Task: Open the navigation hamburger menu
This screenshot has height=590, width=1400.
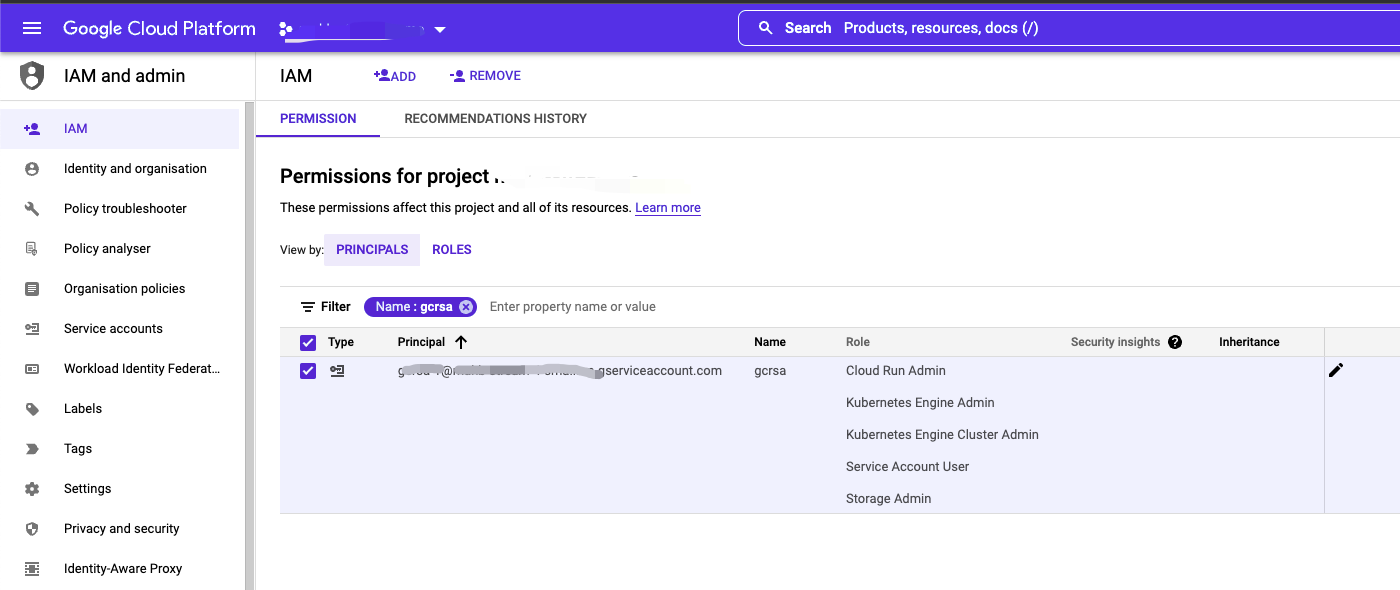Action: (x=32, y=27)
